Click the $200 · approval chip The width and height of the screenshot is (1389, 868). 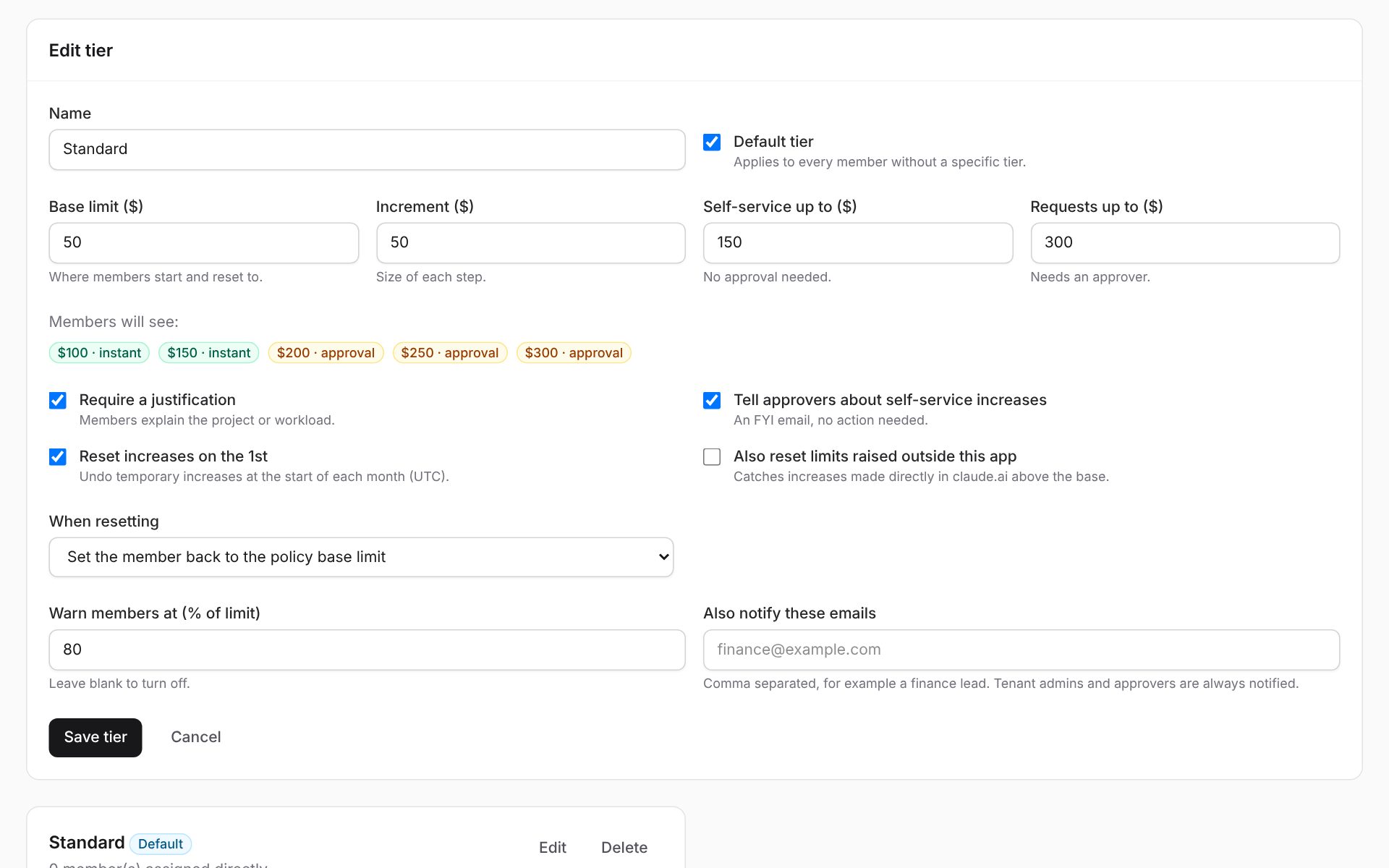pyautogui.click(x=326, y=353)
